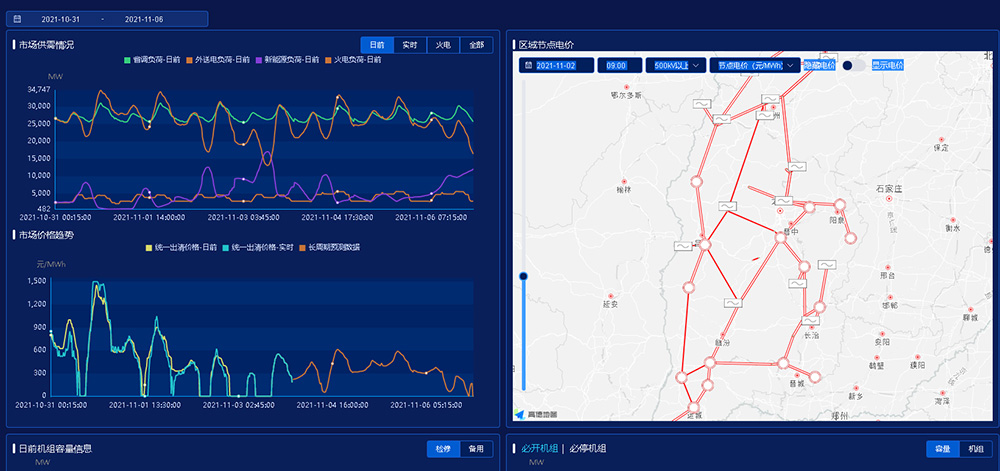The image size is (1000, 471).
Task: Click the 菏泽 city marker on the map
Action: (x=941, y=393)
